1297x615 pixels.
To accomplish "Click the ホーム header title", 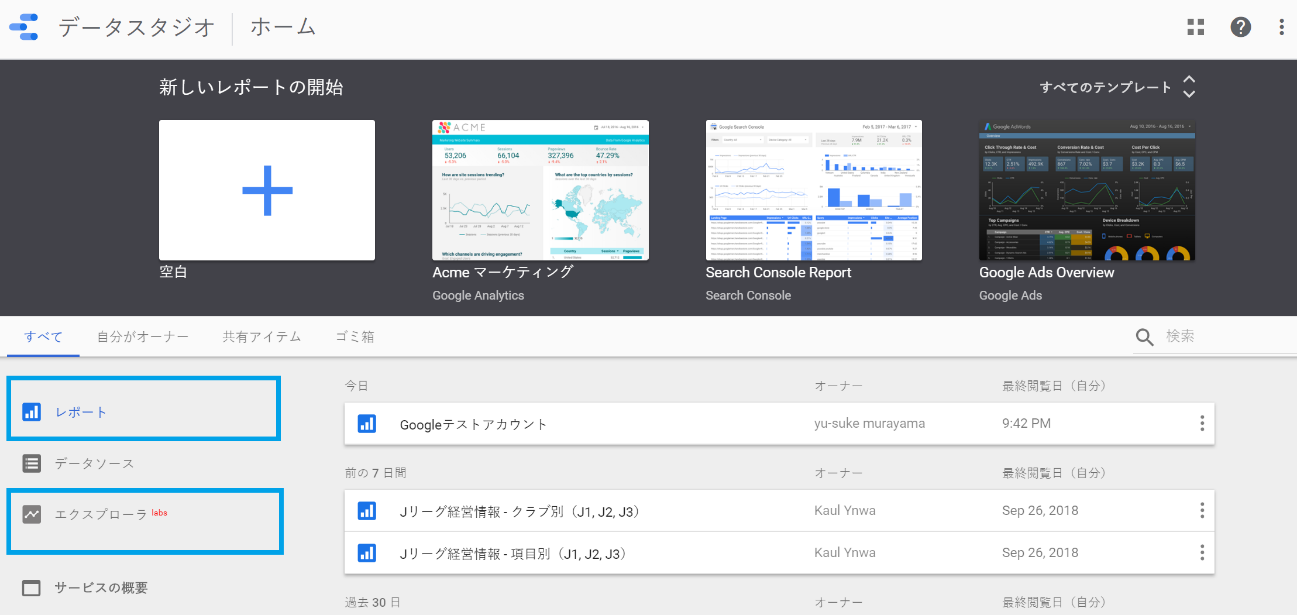I will [x=283, y=27].
